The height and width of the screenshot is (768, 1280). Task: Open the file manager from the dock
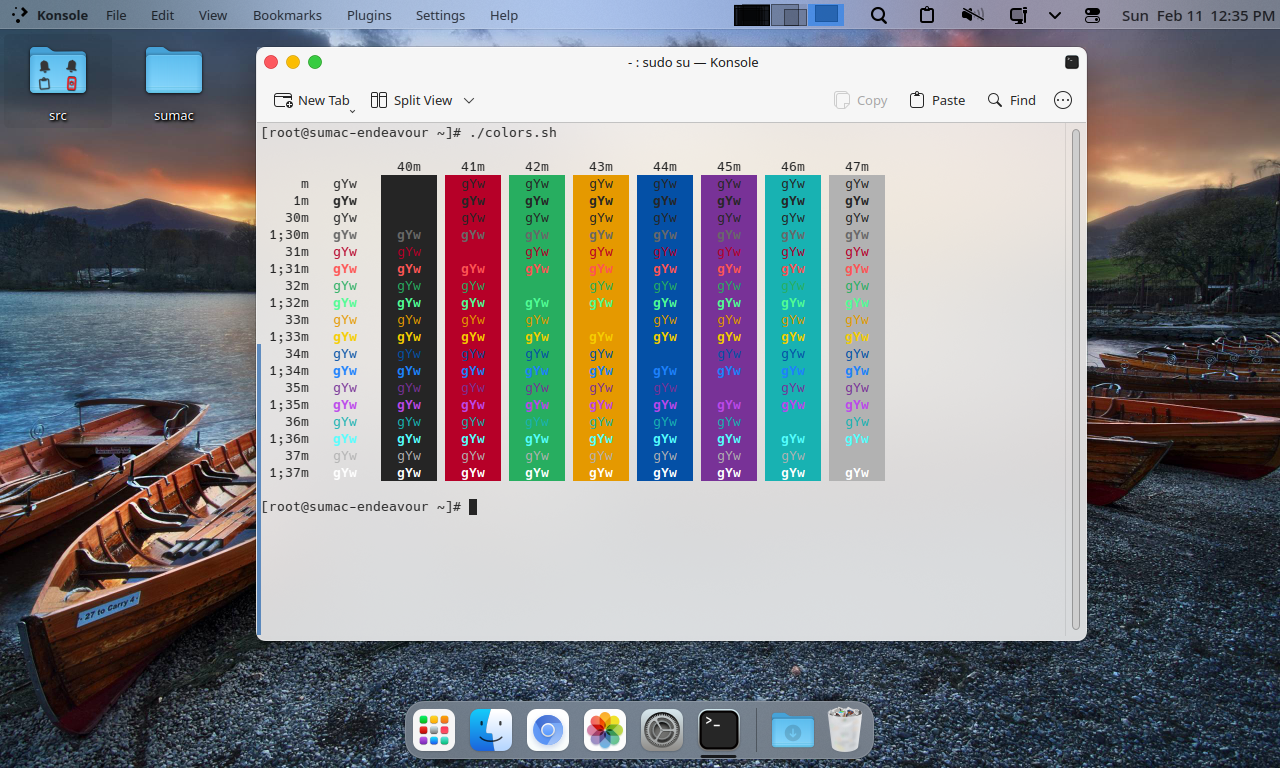(x=491, y=730)
